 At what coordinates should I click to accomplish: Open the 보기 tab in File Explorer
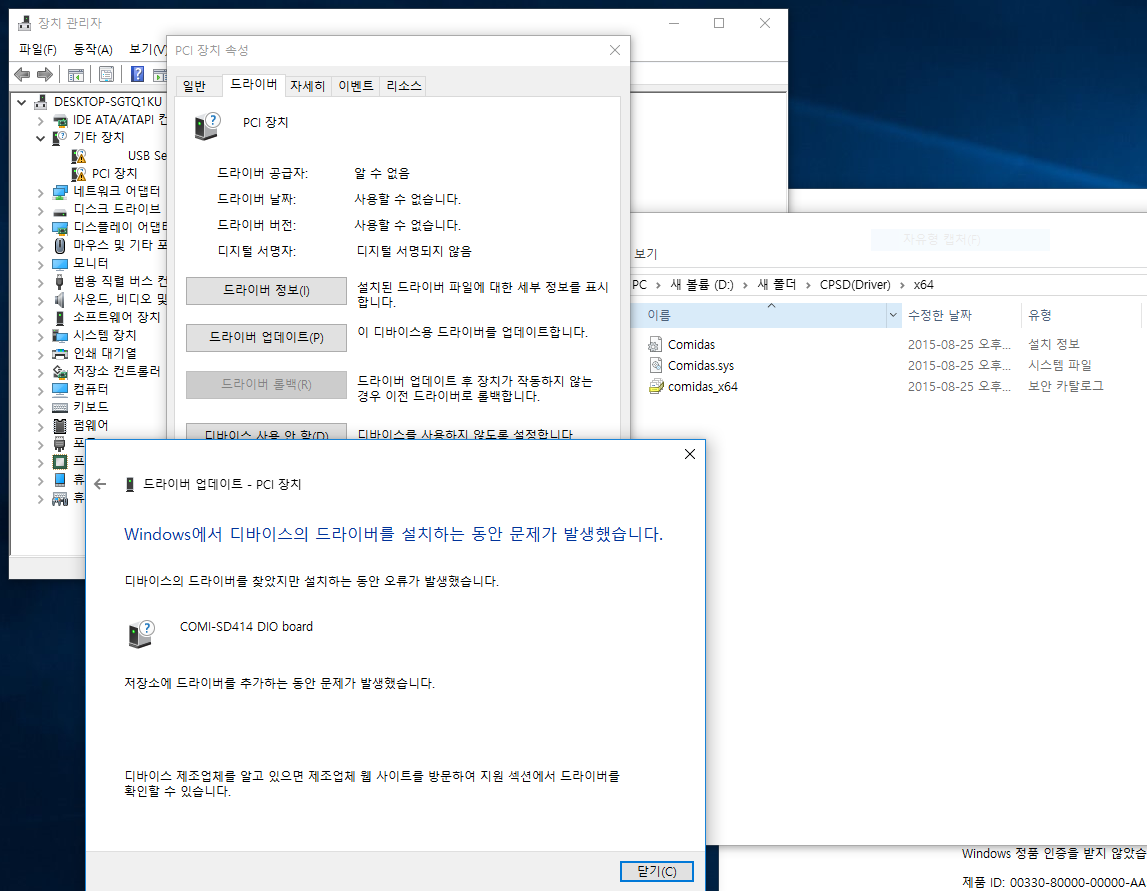tap(646, 254)
